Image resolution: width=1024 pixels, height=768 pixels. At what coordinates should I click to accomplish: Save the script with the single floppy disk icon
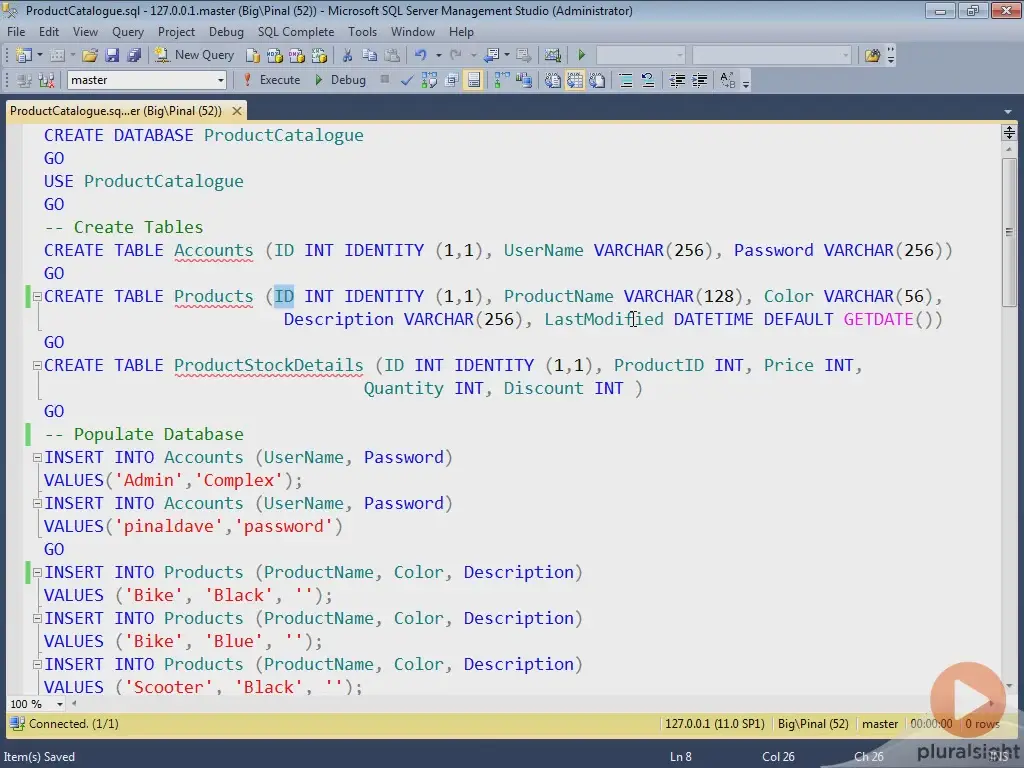click(x=112, y=56)
